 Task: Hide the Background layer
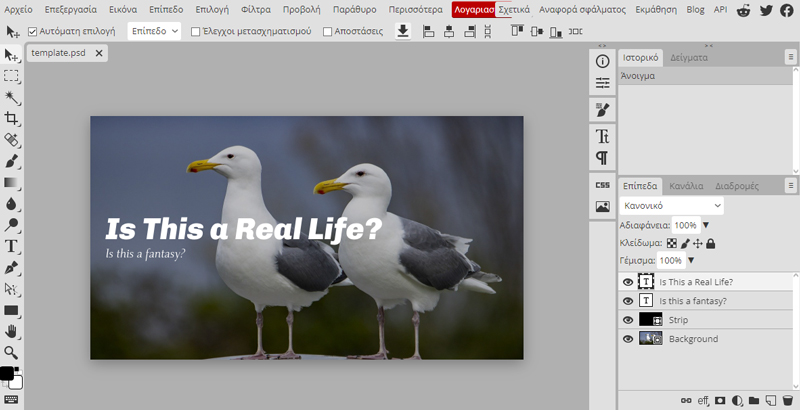click(x=628, y=339)
